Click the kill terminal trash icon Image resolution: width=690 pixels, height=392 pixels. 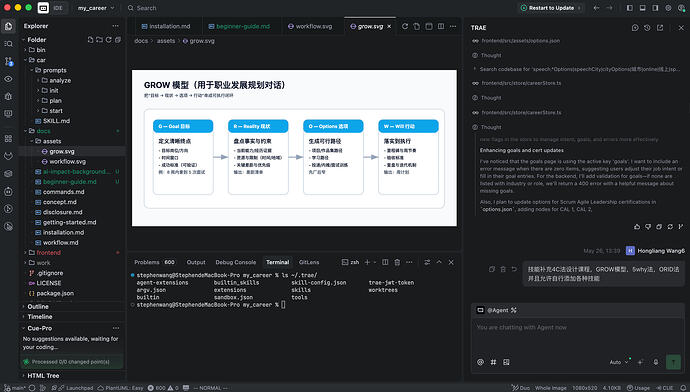[397, 262]
